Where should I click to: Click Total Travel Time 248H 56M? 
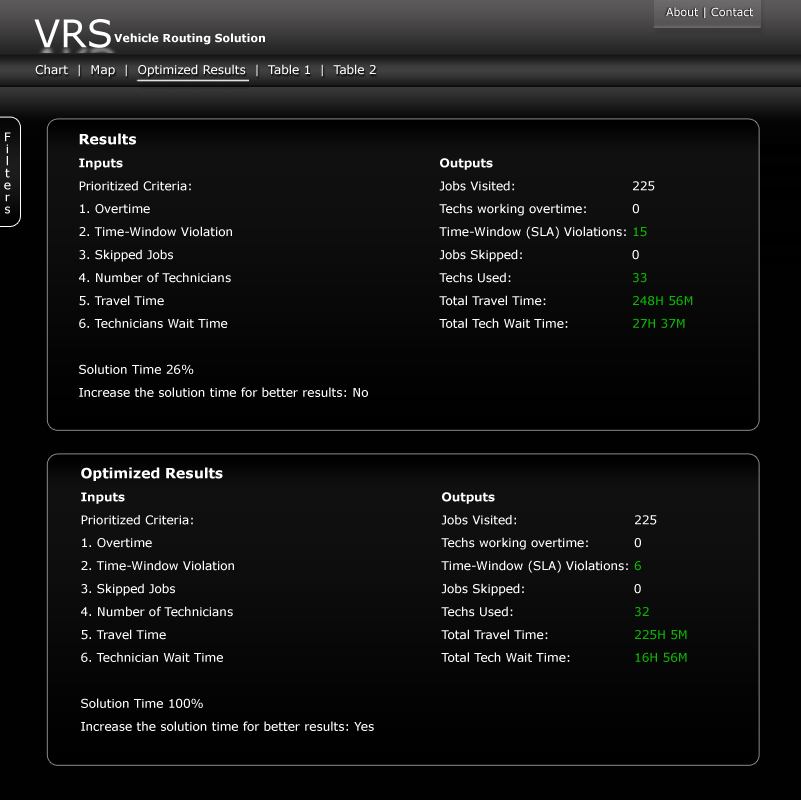[x=663, y=301]
